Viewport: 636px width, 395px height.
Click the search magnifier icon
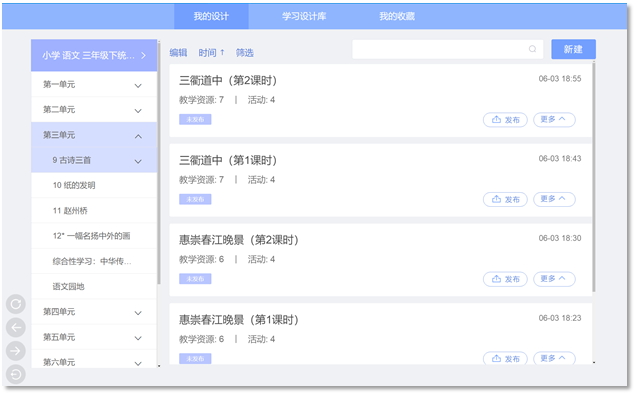(x=532, y=49)
